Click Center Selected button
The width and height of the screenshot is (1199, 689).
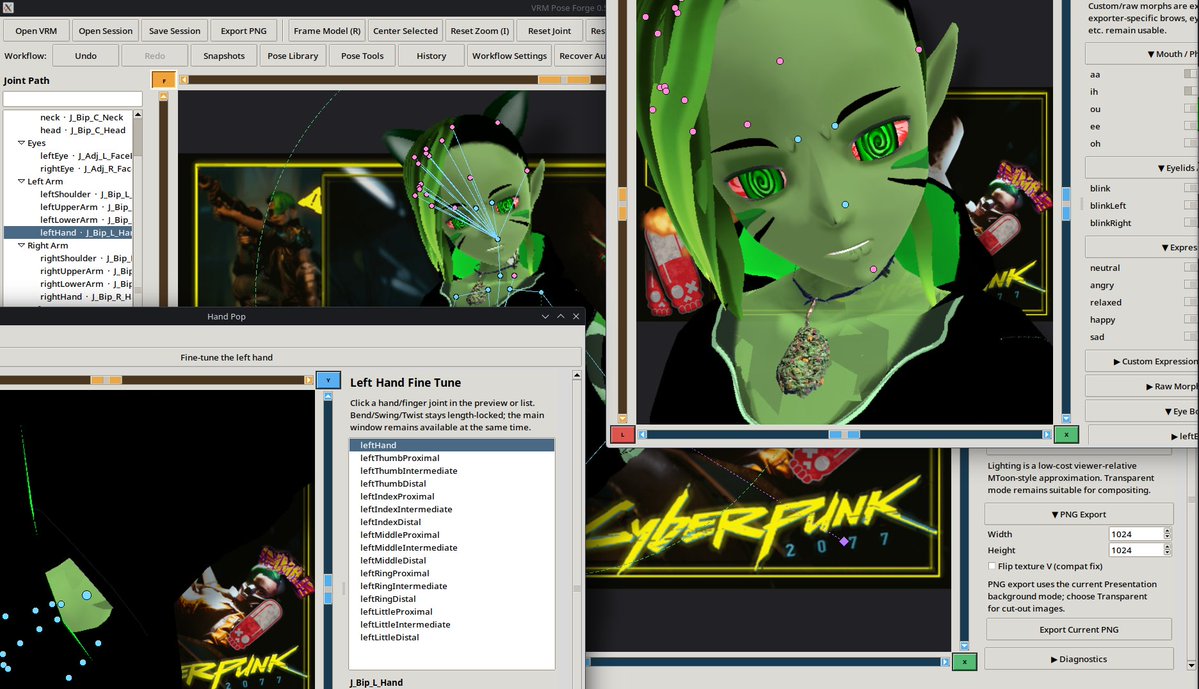pos(405,31)
